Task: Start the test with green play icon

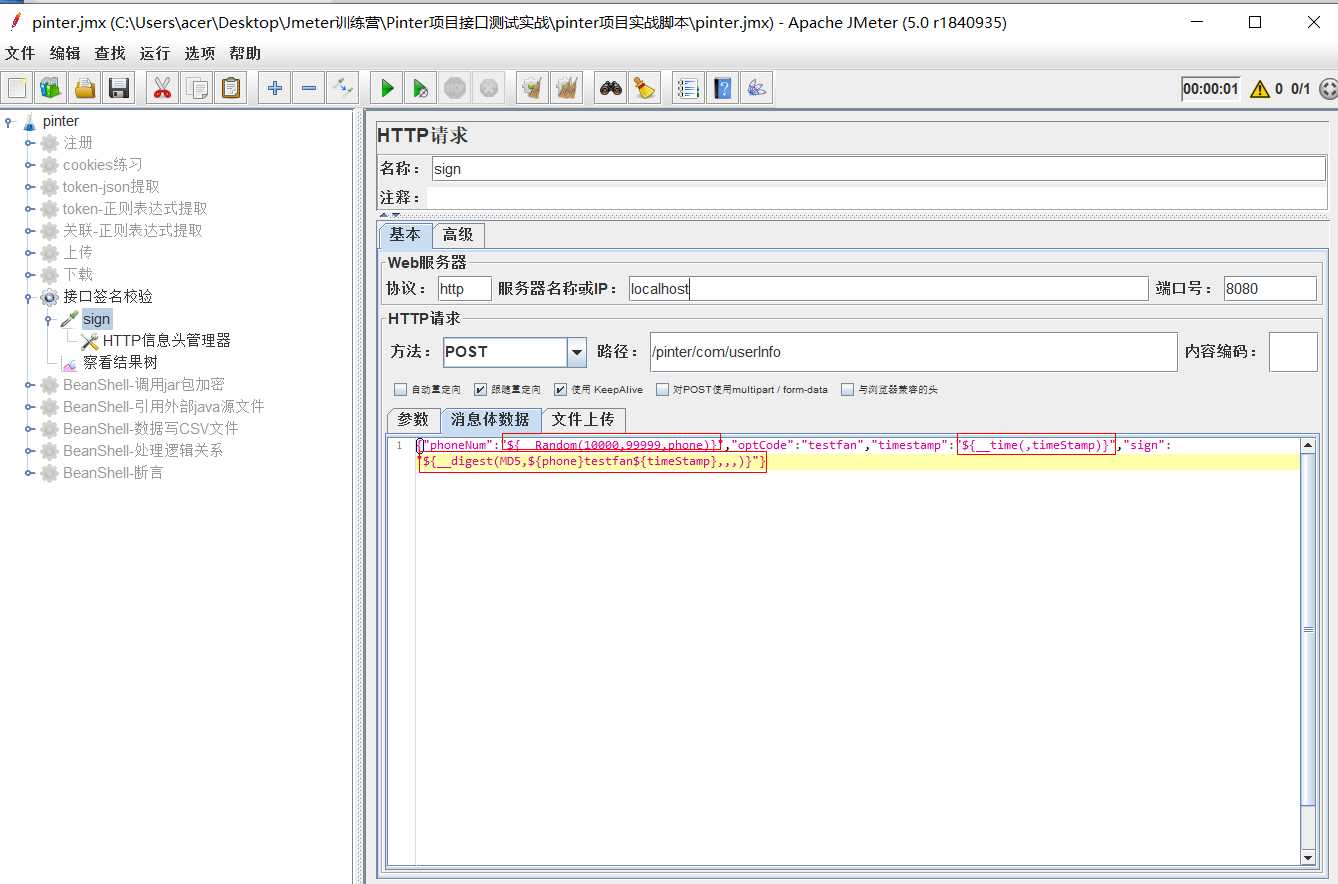Action: click(x=387, y=88)
